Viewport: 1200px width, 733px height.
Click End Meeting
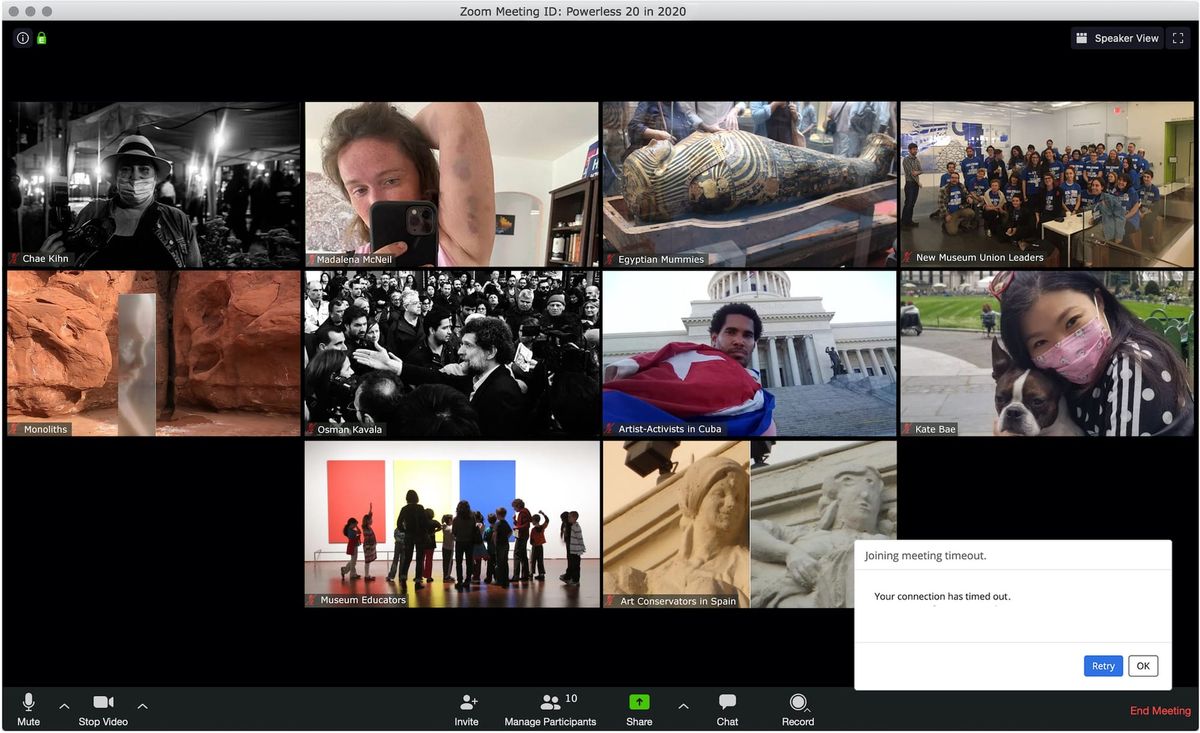point(1160,711)
